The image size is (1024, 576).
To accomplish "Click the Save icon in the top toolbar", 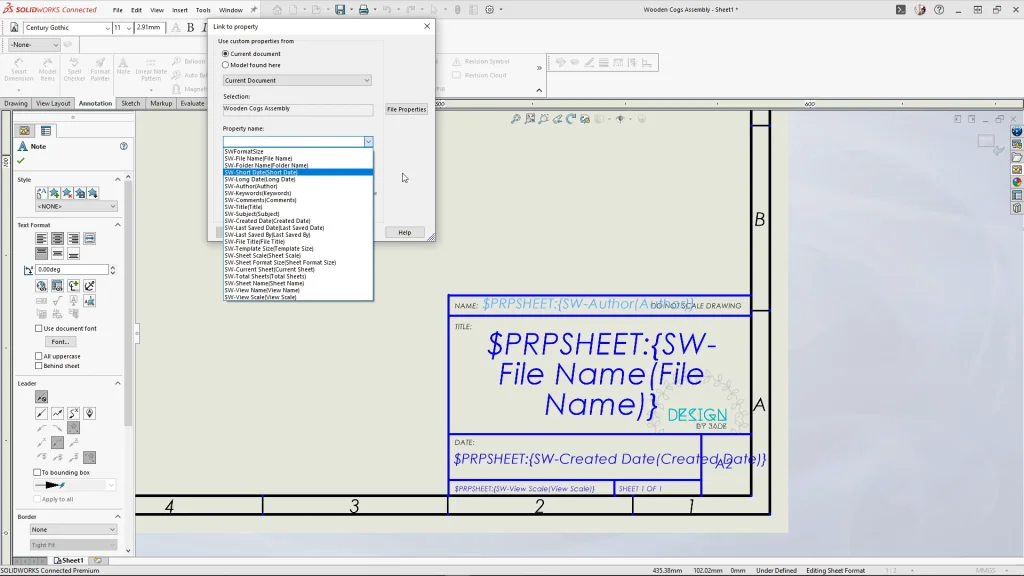I will (340, 10).
